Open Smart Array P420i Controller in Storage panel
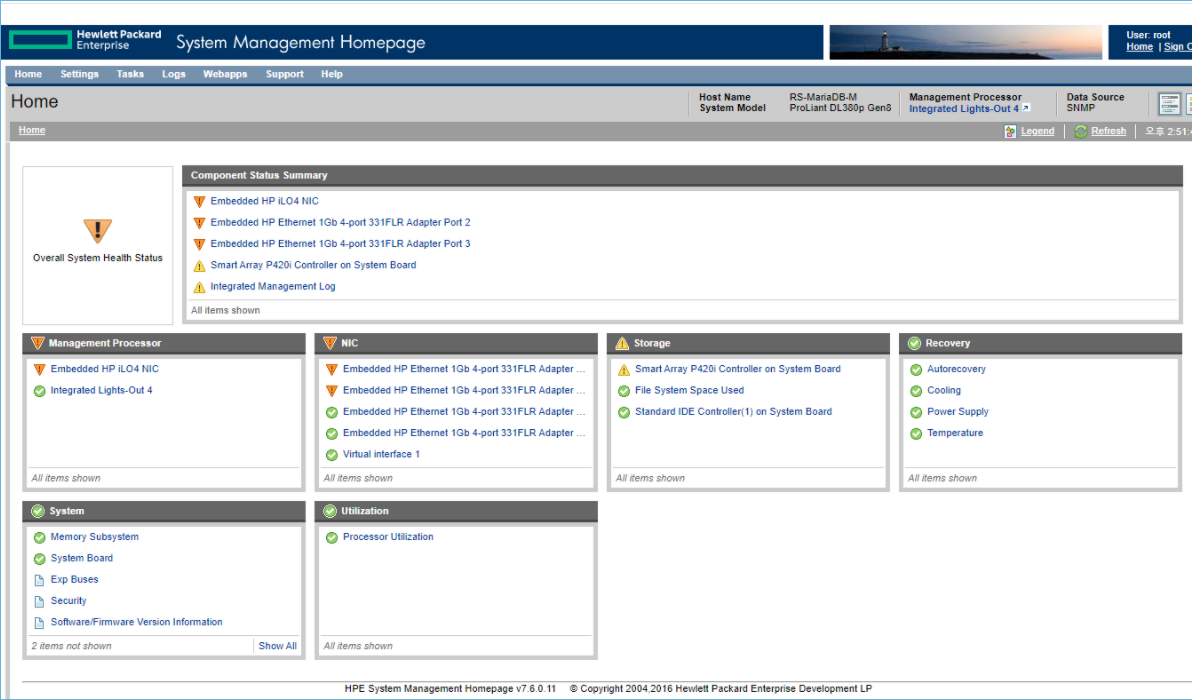Screen dimensions: 1192x700 737,369
